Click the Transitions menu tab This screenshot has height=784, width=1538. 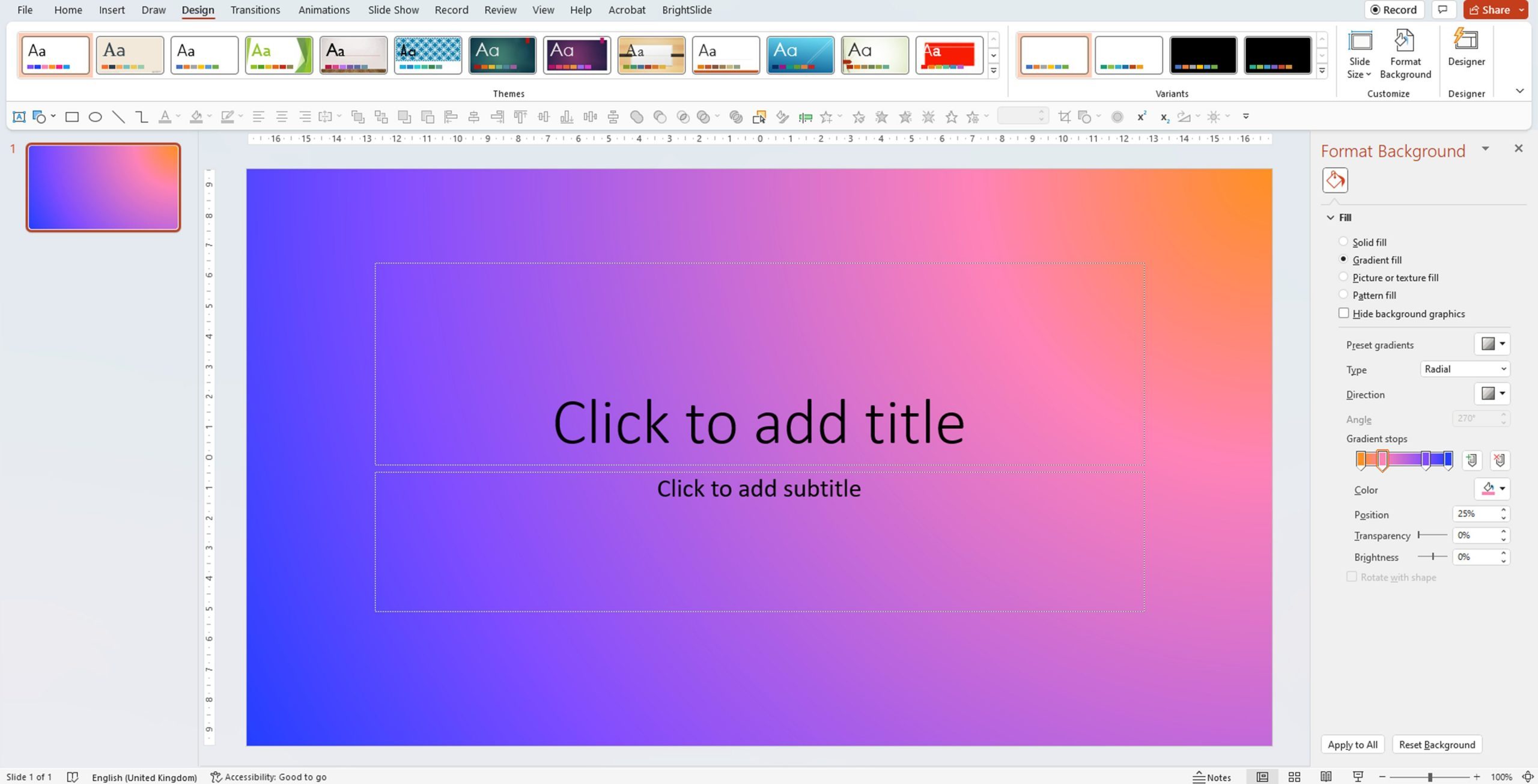point(255,10)
